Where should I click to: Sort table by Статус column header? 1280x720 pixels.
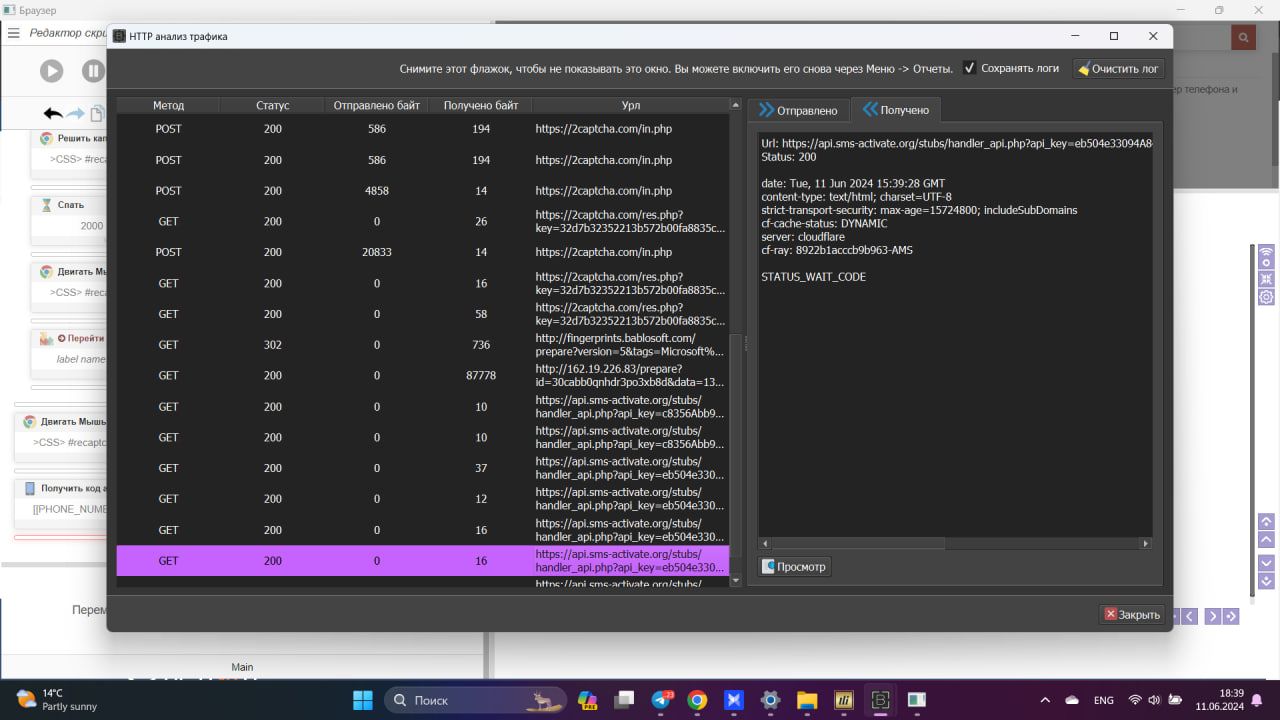272,105
